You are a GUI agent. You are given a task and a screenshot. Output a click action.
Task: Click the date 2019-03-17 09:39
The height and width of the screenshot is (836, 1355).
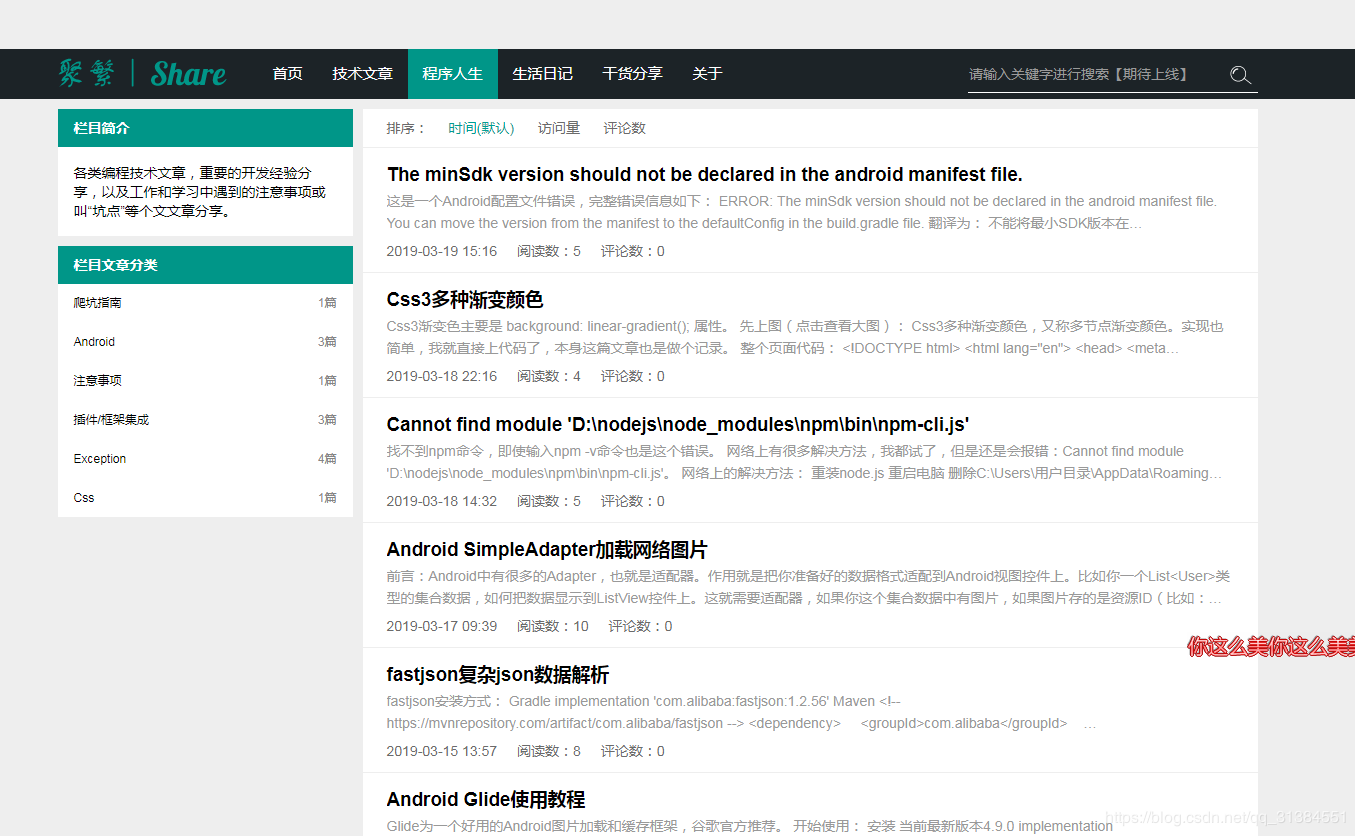pyautogui.click(x=442, y=626)
